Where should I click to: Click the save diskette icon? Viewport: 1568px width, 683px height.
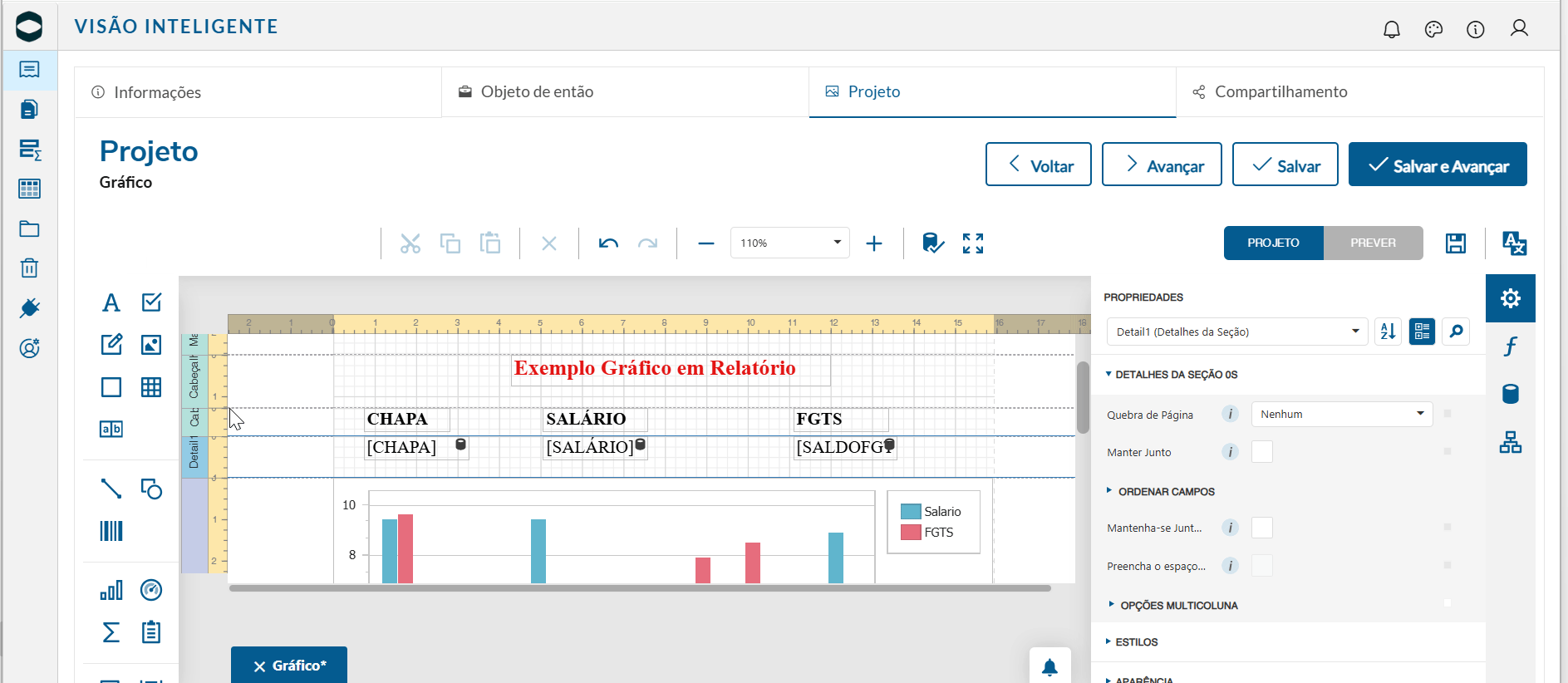click(x=1456, y=243)
